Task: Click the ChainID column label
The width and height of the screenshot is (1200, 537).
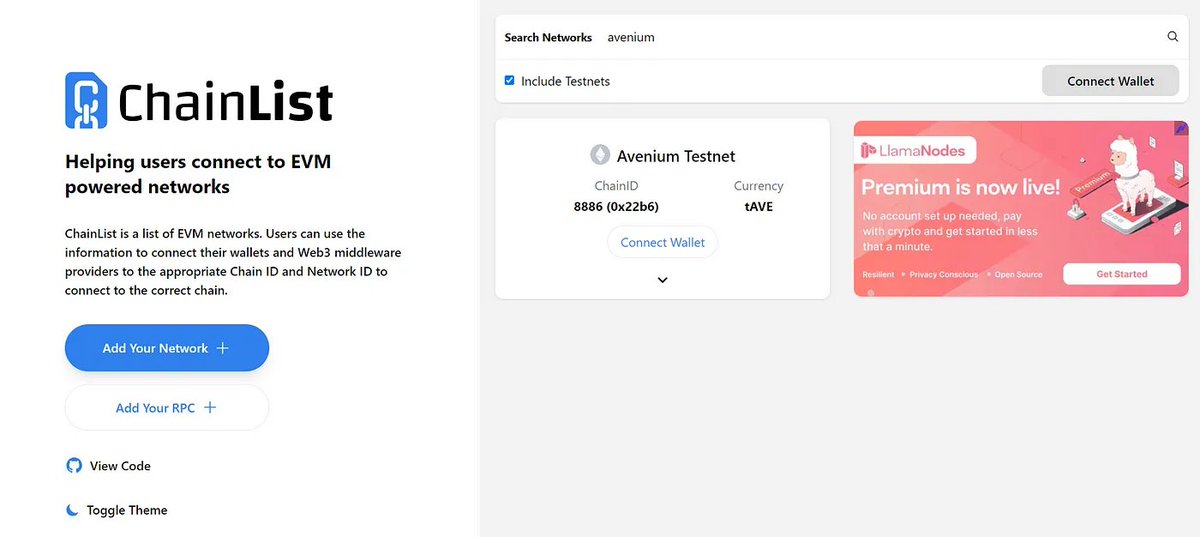Action: pos(616,186)
